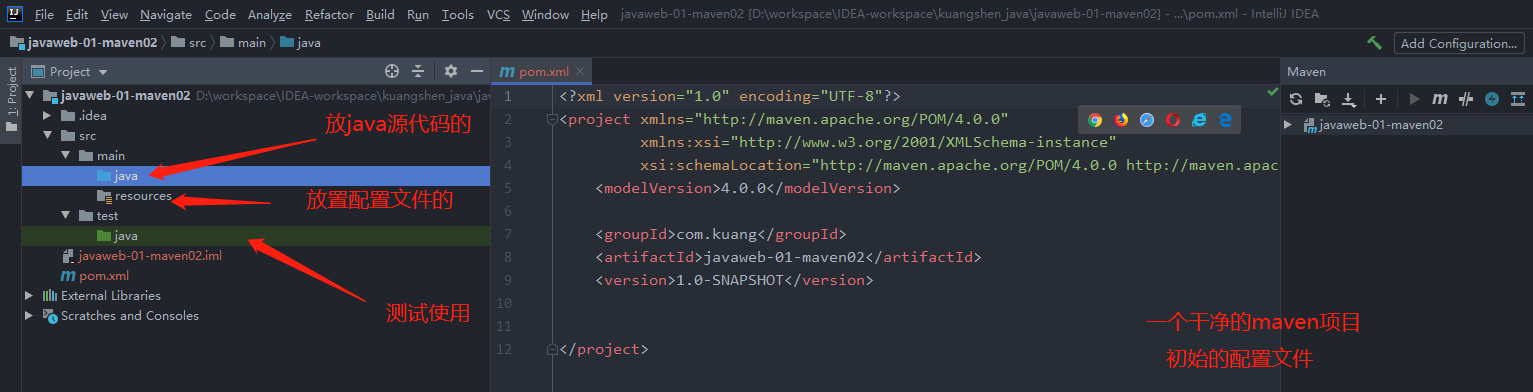
Task: Open the VCS menu
Action: click(498, 15)
